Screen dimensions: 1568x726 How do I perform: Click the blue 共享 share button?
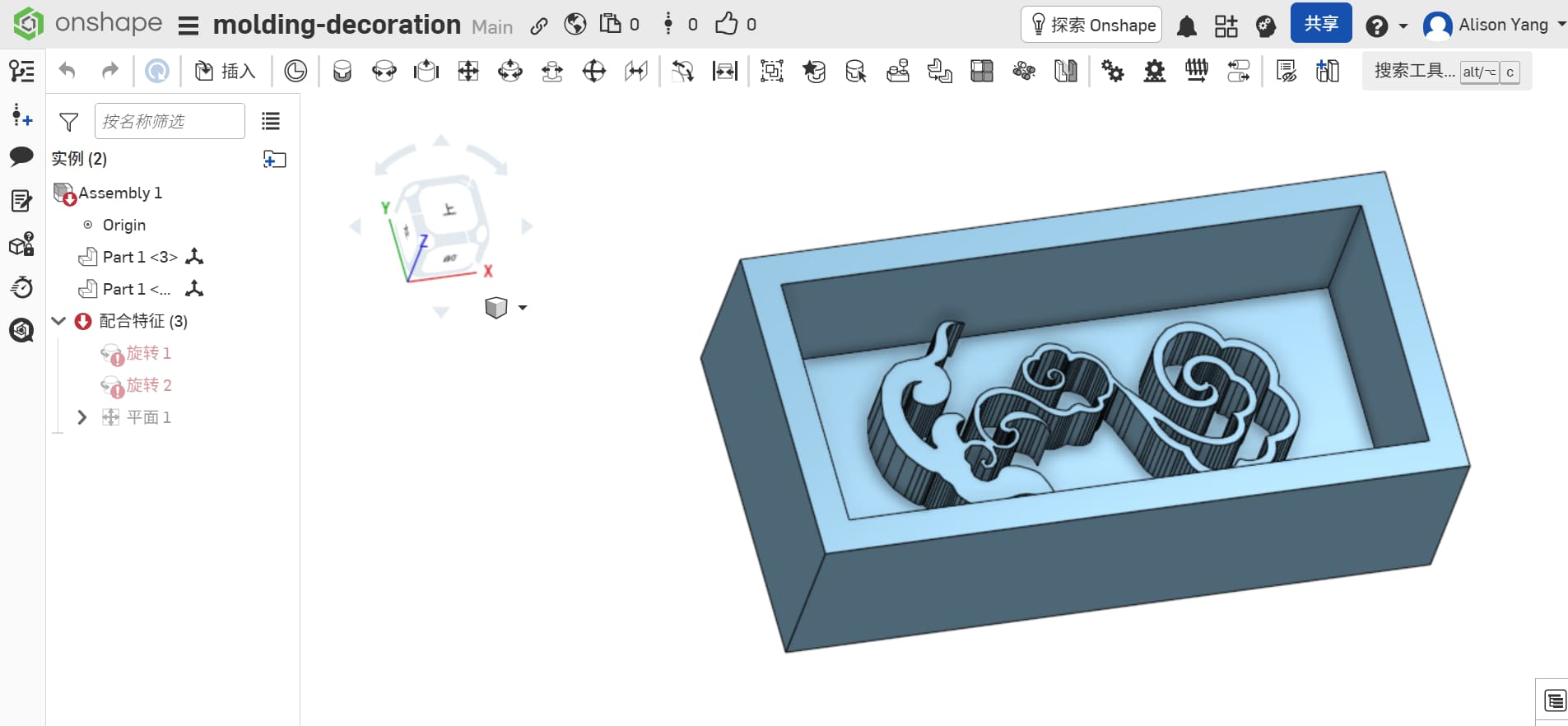tap(1321, 23)
